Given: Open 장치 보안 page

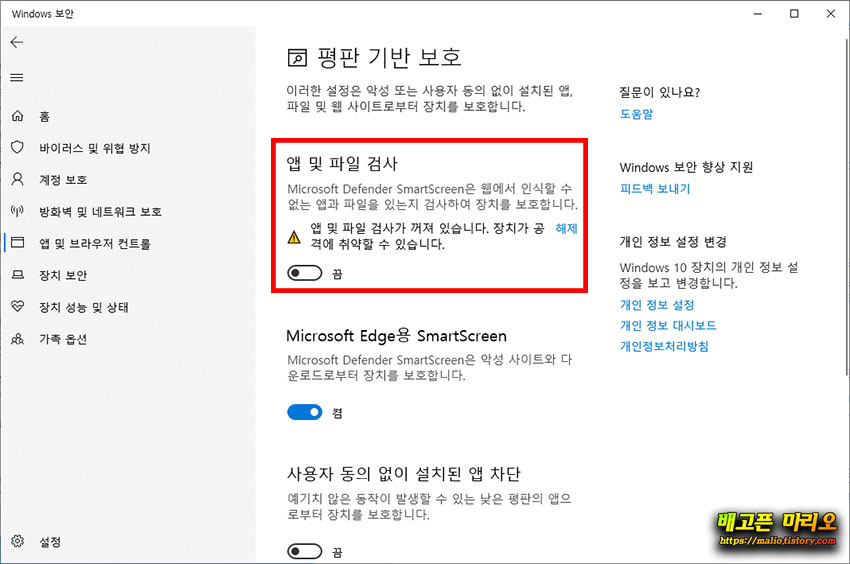Looking at the screenshot, I should point(63,275).
